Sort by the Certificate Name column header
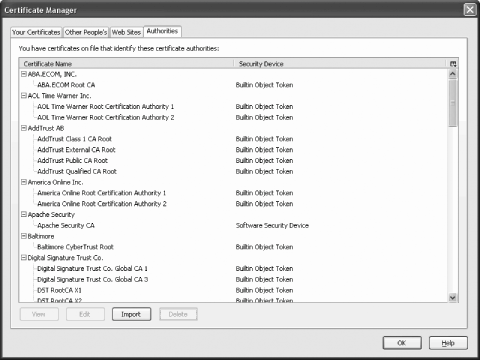481x360 pixels. 127,64
